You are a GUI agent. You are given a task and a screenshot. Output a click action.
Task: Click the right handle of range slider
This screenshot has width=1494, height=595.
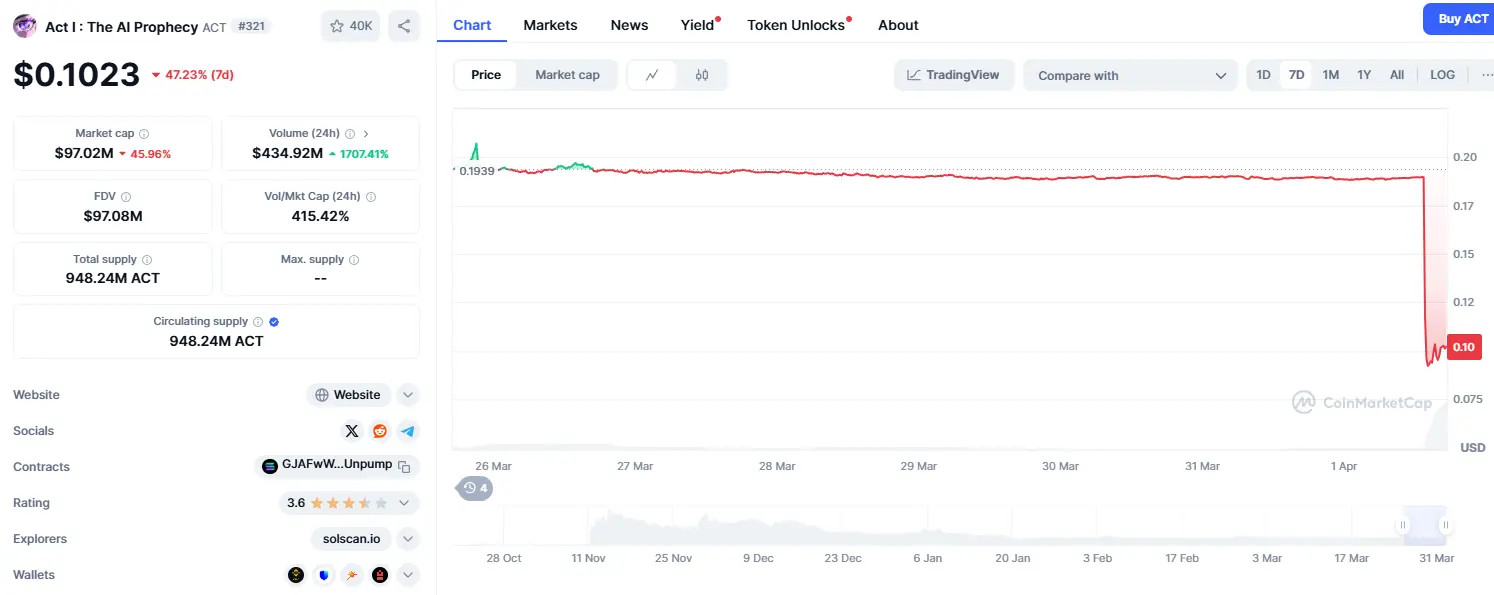click(x=1445, y=525)
